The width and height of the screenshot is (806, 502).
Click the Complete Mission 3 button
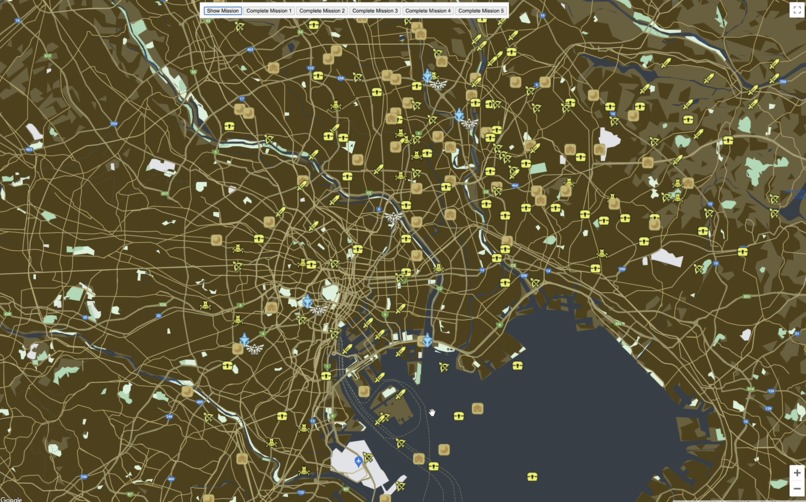click(x=375, y=10)
